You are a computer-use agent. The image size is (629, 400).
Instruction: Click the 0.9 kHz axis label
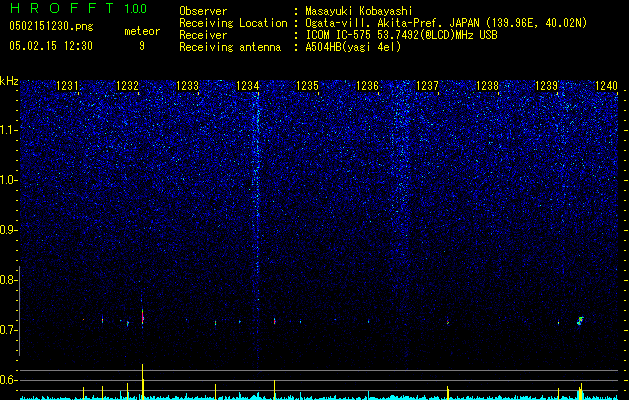[x=8, y=230]
